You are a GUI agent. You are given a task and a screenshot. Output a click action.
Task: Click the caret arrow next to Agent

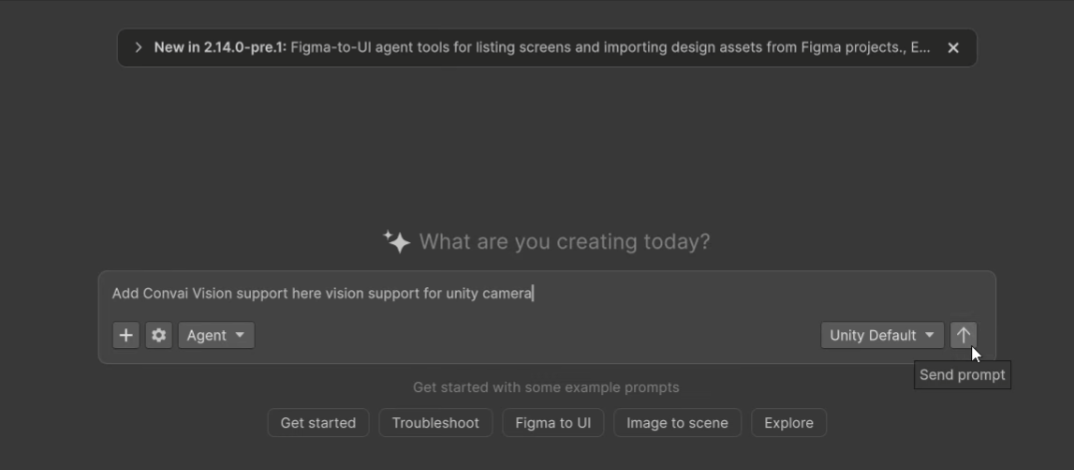click(x=240, y=335)
